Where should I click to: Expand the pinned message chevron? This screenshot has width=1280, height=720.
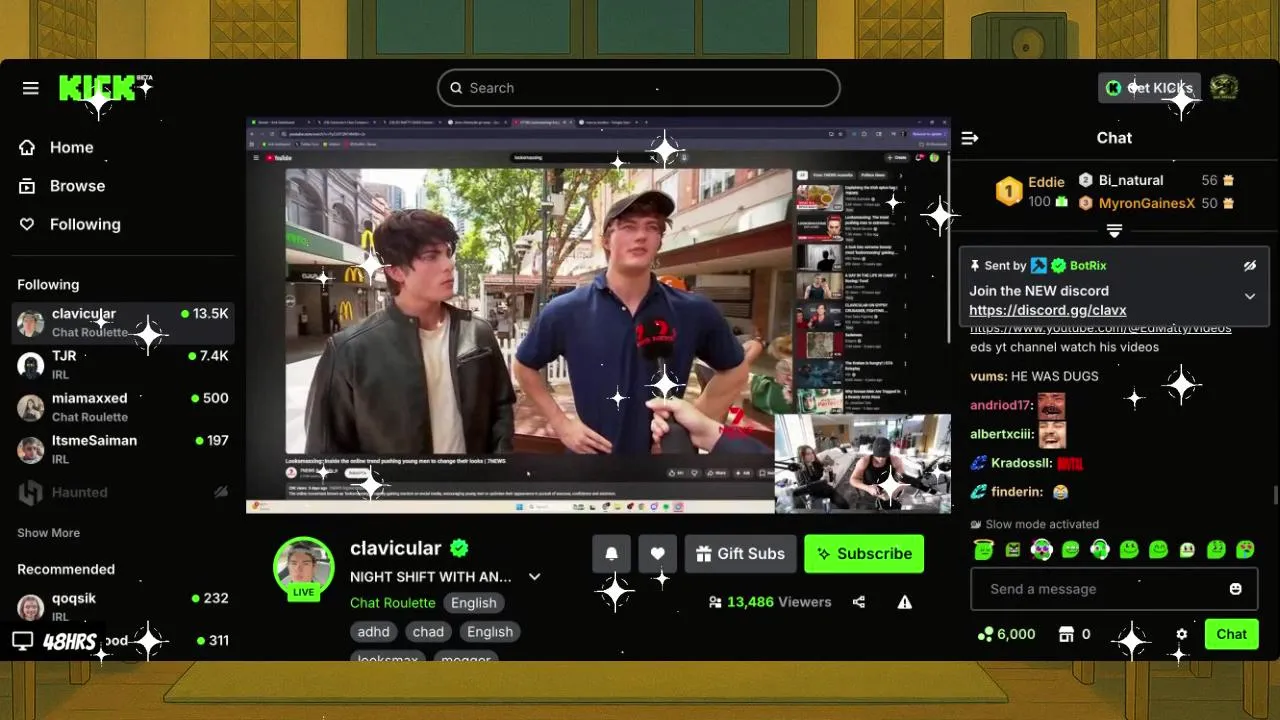pyautogui.click(x=1249, y=296)
